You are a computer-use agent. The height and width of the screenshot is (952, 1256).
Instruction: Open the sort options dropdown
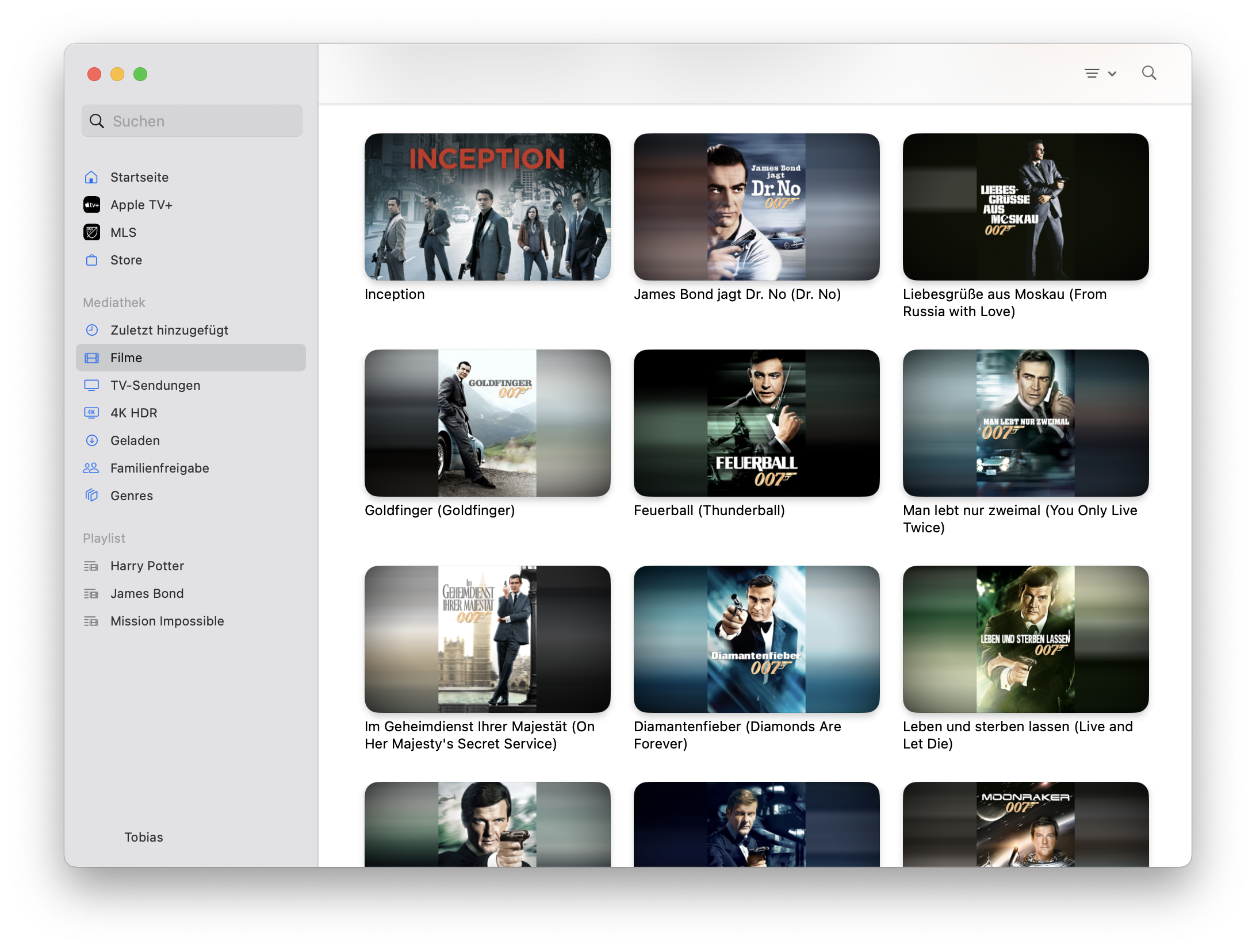1100,73
